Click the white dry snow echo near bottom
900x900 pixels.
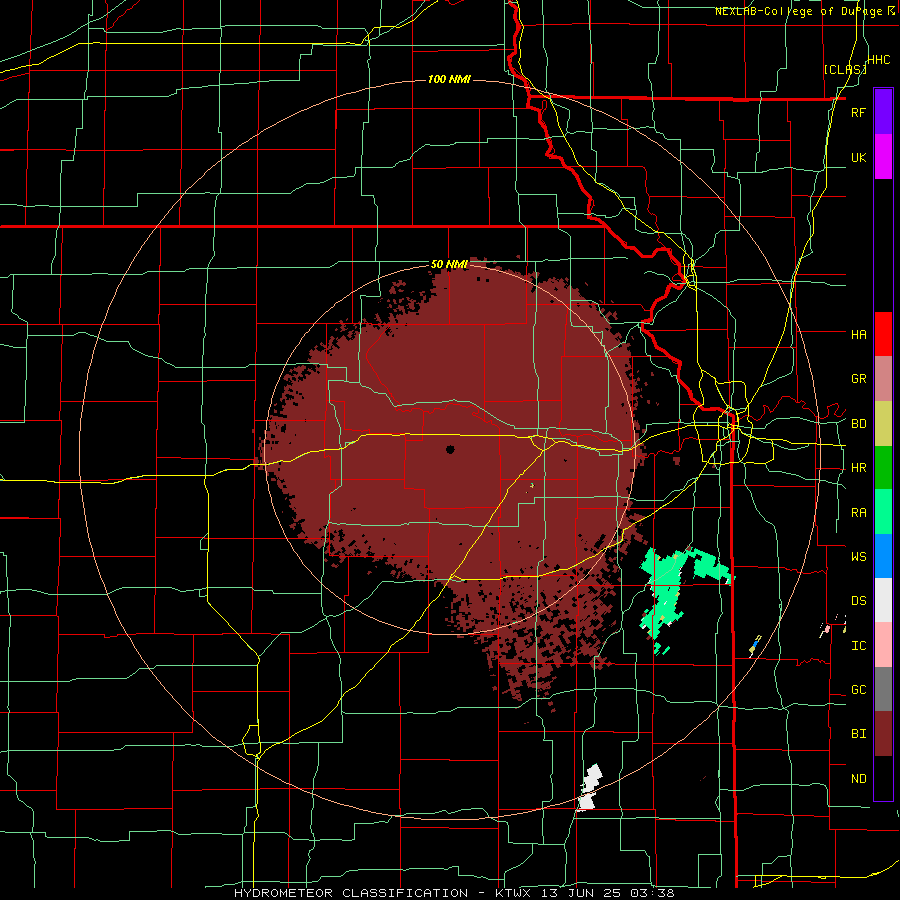pyautogui.click(x=589, y=788)
